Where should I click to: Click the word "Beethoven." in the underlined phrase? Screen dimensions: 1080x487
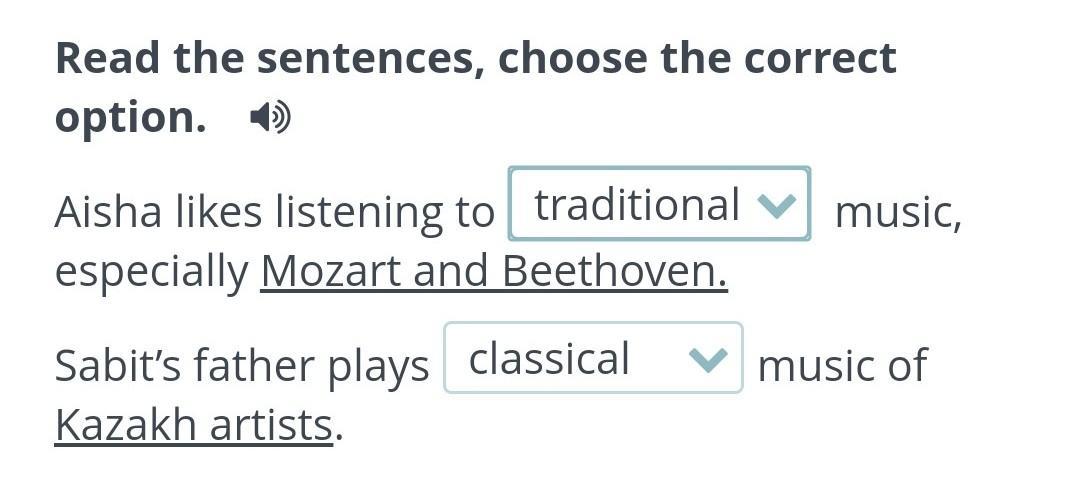pyautogui.click(x=614, y=271)
